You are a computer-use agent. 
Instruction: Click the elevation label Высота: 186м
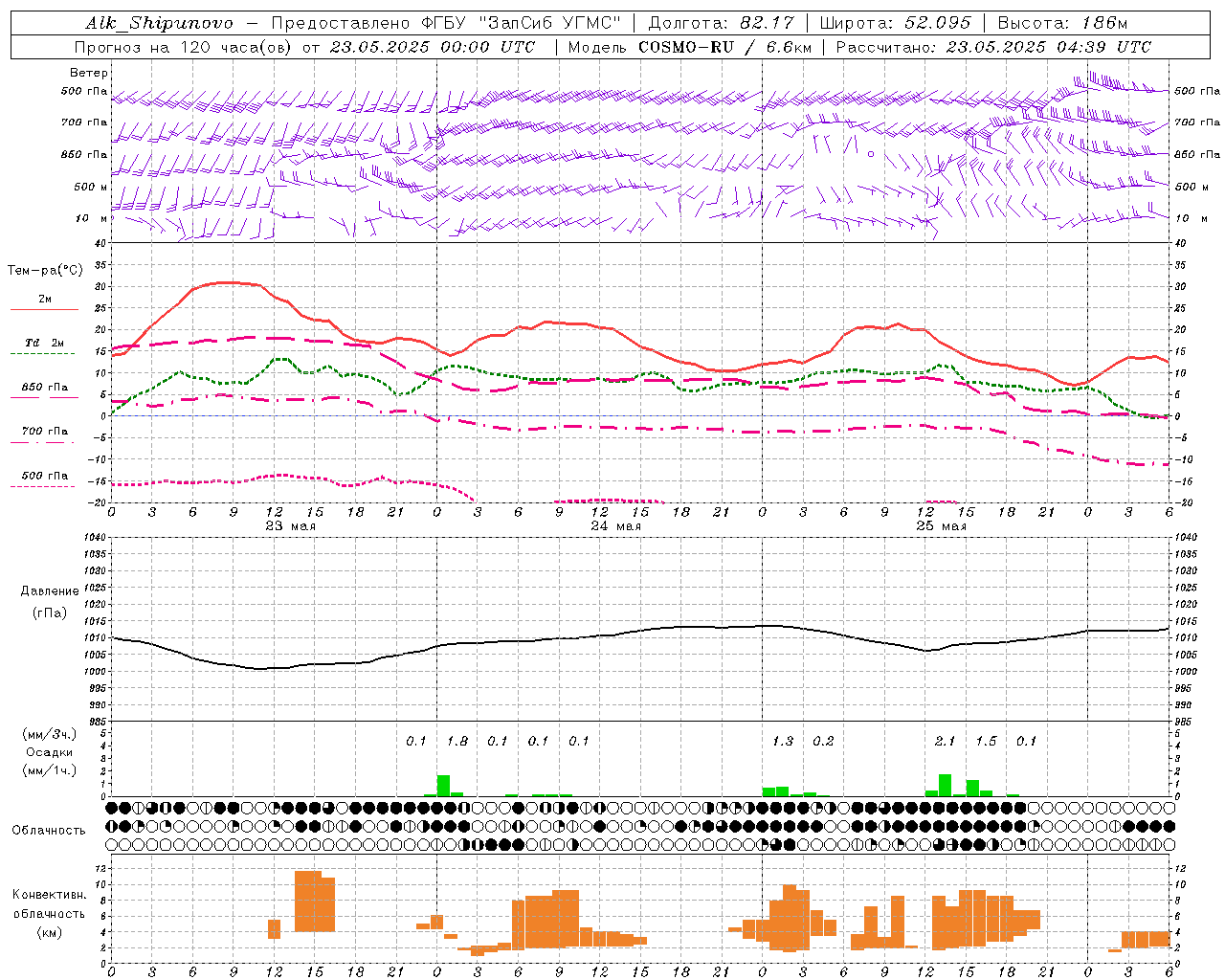pyautogui.click(x=1063, y=23)
